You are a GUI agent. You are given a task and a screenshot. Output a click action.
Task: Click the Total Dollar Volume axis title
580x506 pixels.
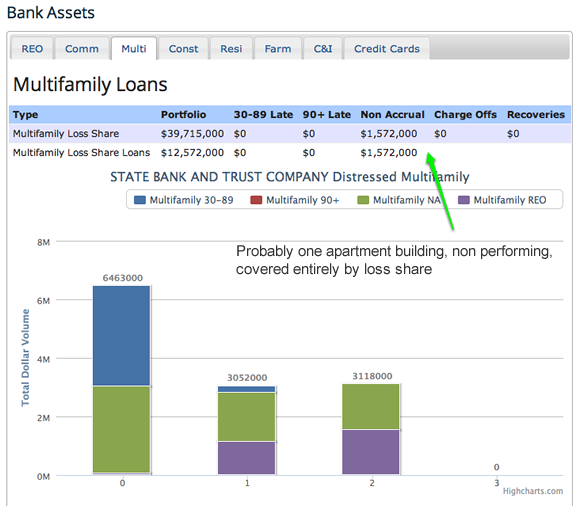point(25,358)
